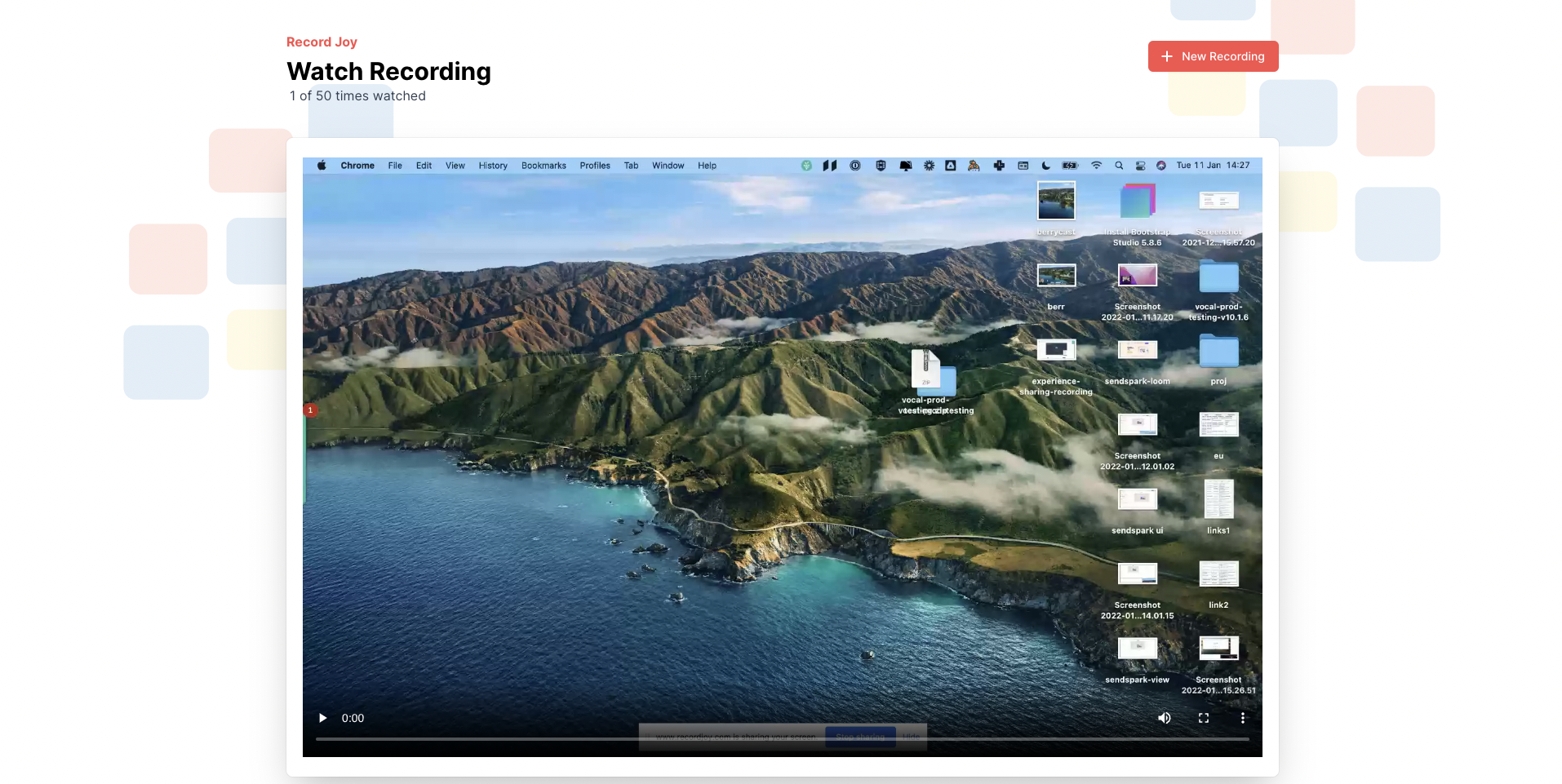Click the crossed-out display menu bar icon
Screen dimensions: 1562x784
coord(905,166)
